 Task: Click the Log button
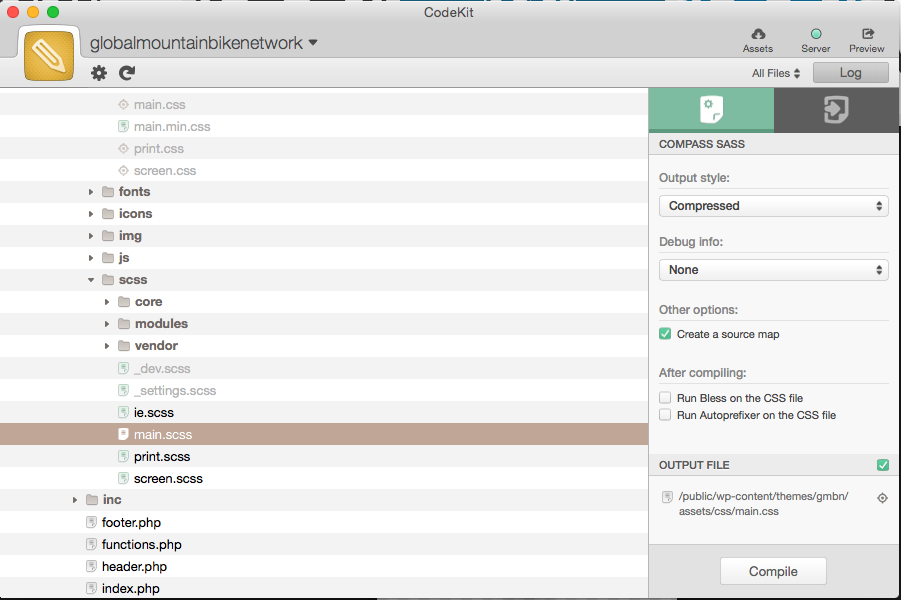(x=850, y=73)
